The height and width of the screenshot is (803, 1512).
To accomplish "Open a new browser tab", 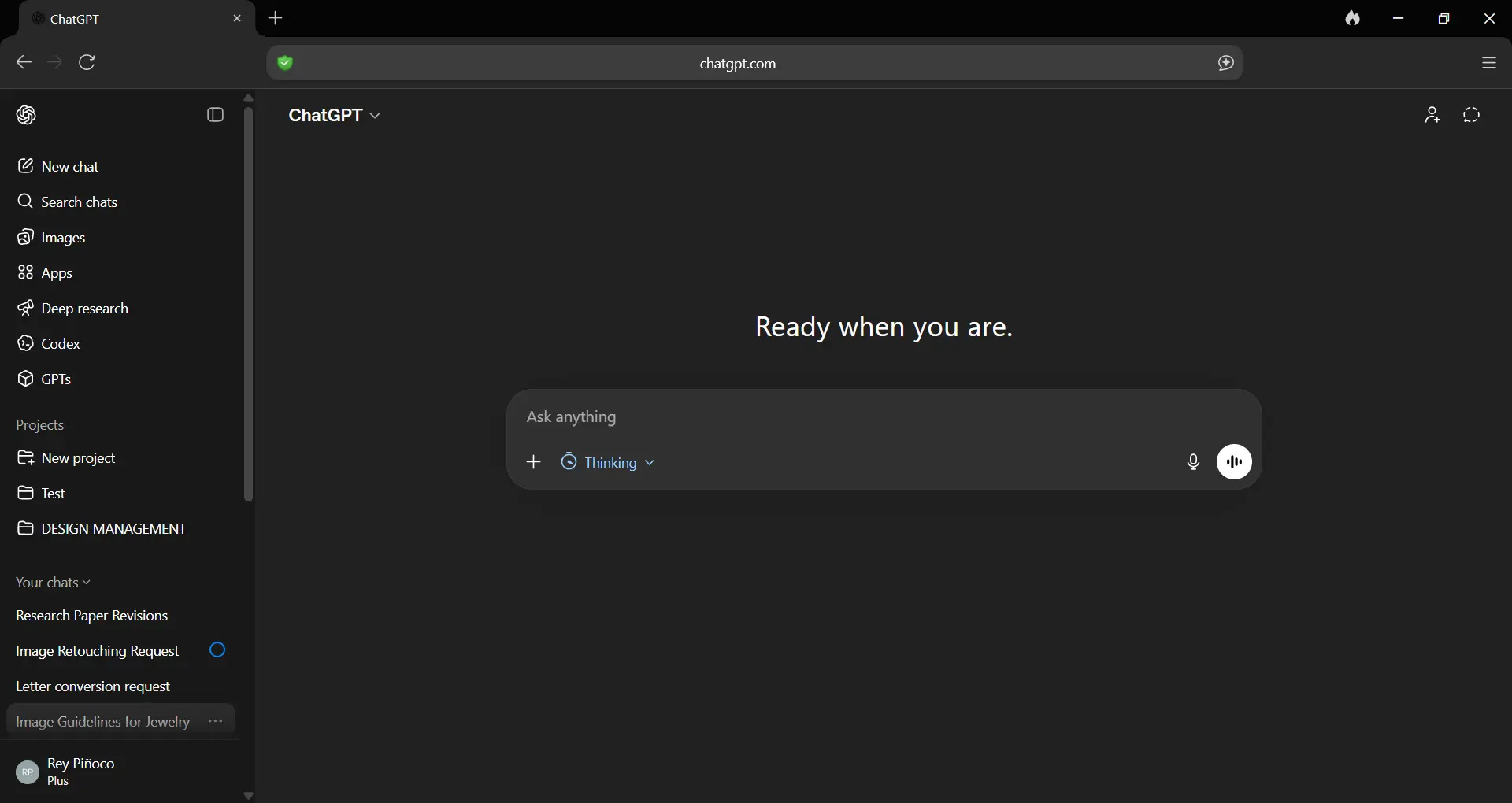I will click(x=276, y=18).
